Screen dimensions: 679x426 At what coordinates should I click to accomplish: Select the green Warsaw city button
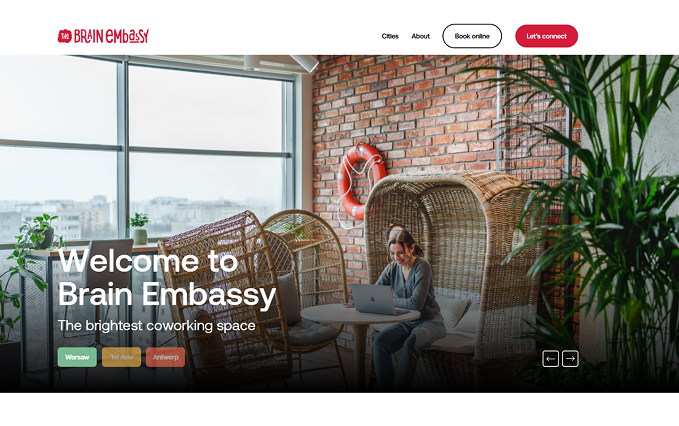[77, 357]
